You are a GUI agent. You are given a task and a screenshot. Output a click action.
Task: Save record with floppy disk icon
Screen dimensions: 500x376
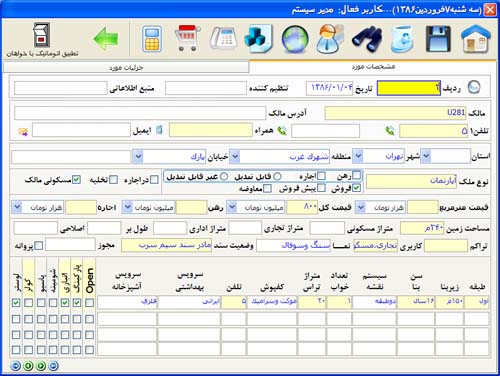(439, 40)
